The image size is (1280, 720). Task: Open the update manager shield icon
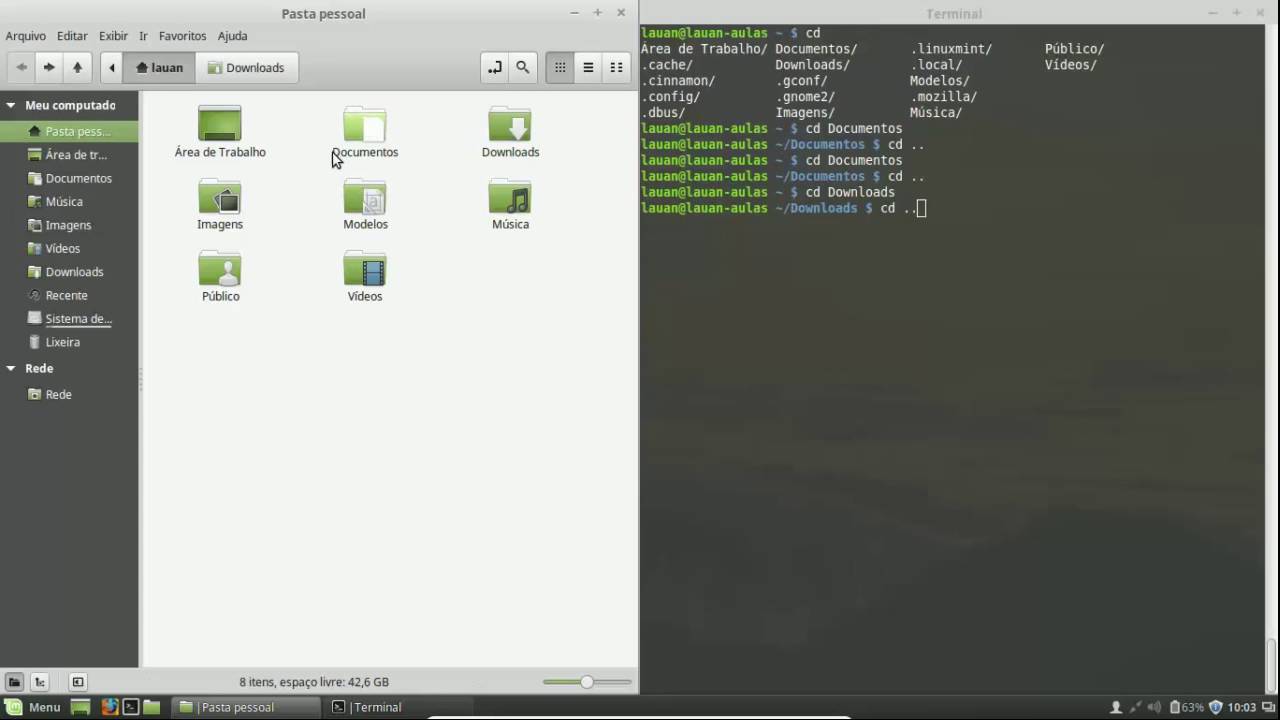[x=1216, y=707]
